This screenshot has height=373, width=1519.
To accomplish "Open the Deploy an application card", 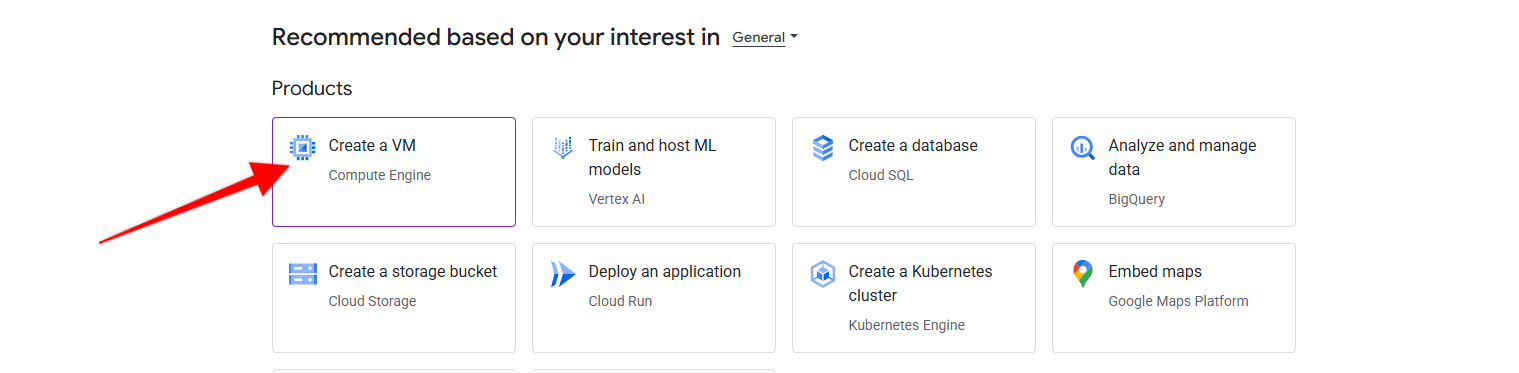I will point(654,298).
